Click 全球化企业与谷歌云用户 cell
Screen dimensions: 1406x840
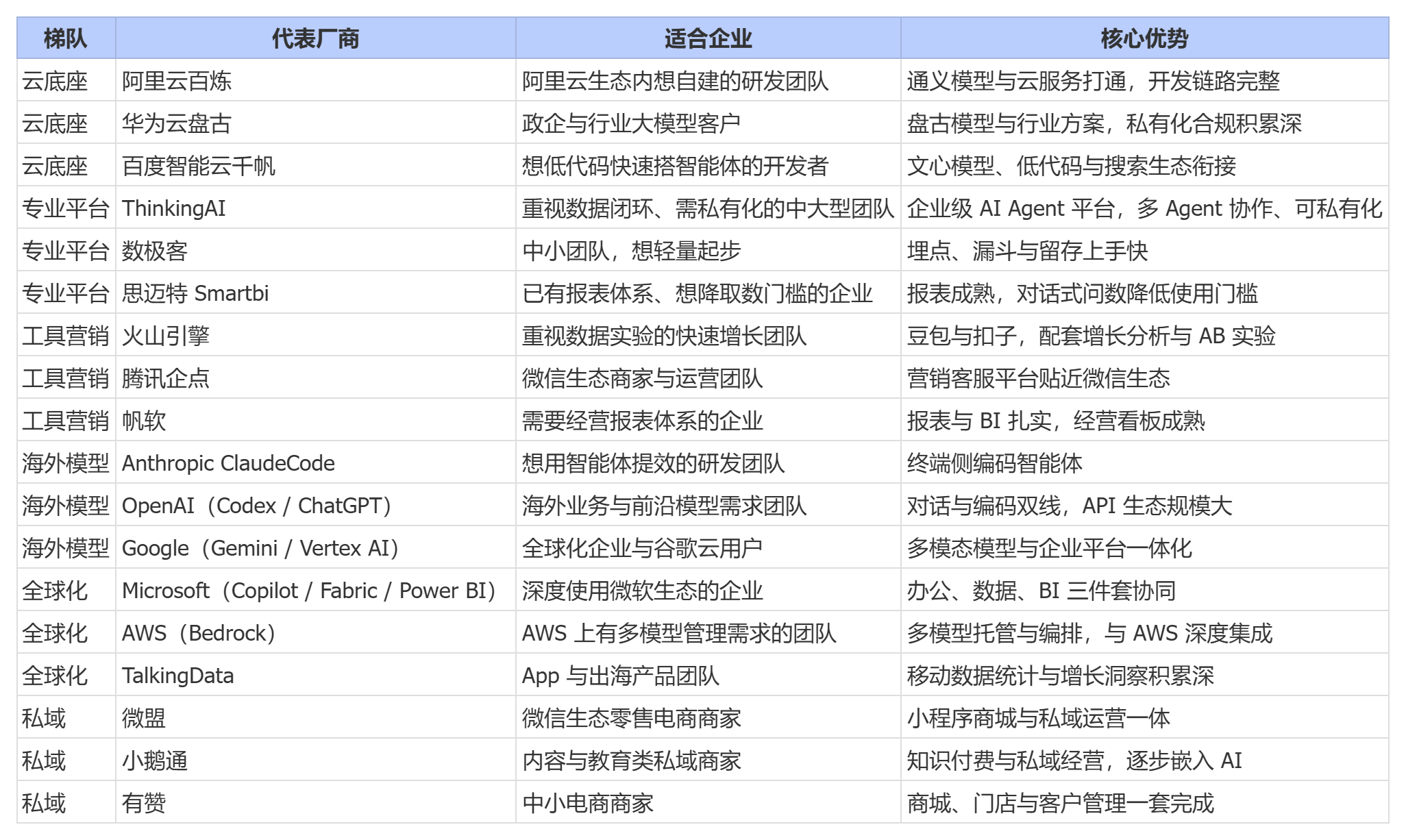coord(708,547)
